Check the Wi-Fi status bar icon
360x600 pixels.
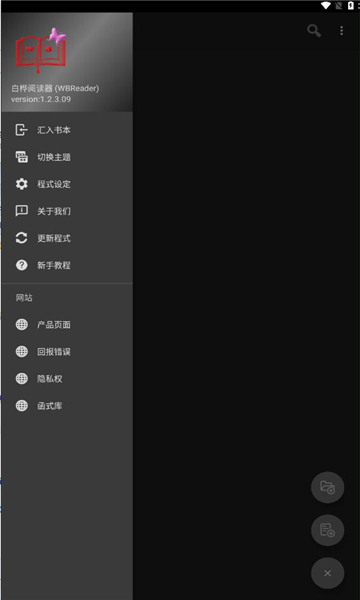coord(326,5)
